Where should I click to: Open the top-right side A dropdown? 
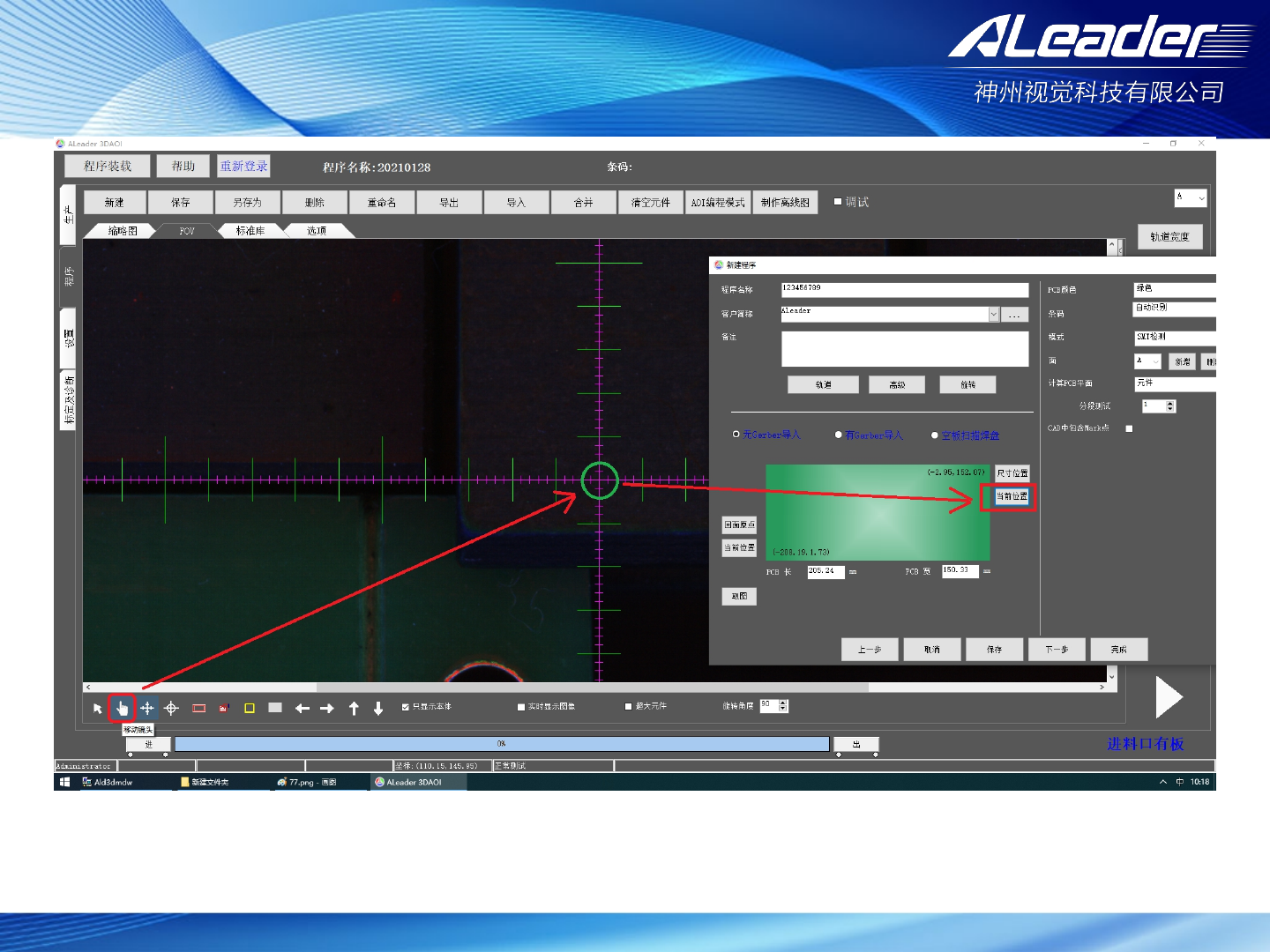click(x=1191, y=198)
